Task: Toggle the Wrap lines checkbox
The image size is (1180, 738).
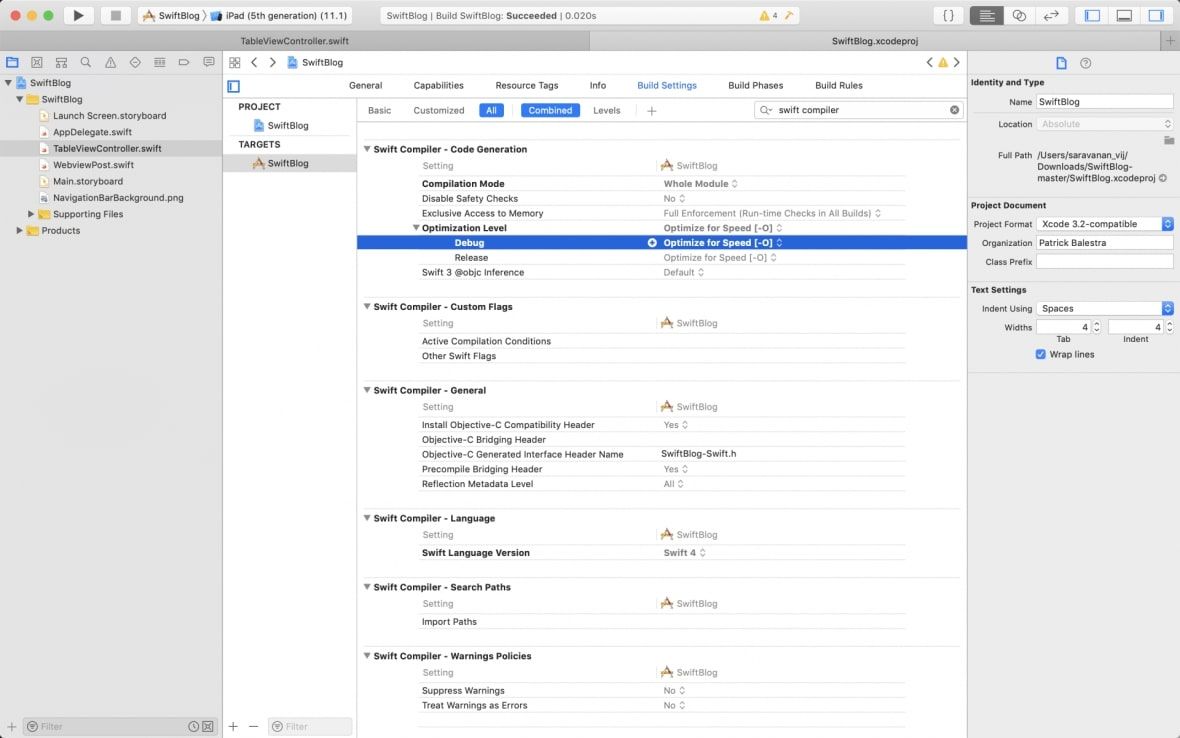Action: tap(1041, 354)
